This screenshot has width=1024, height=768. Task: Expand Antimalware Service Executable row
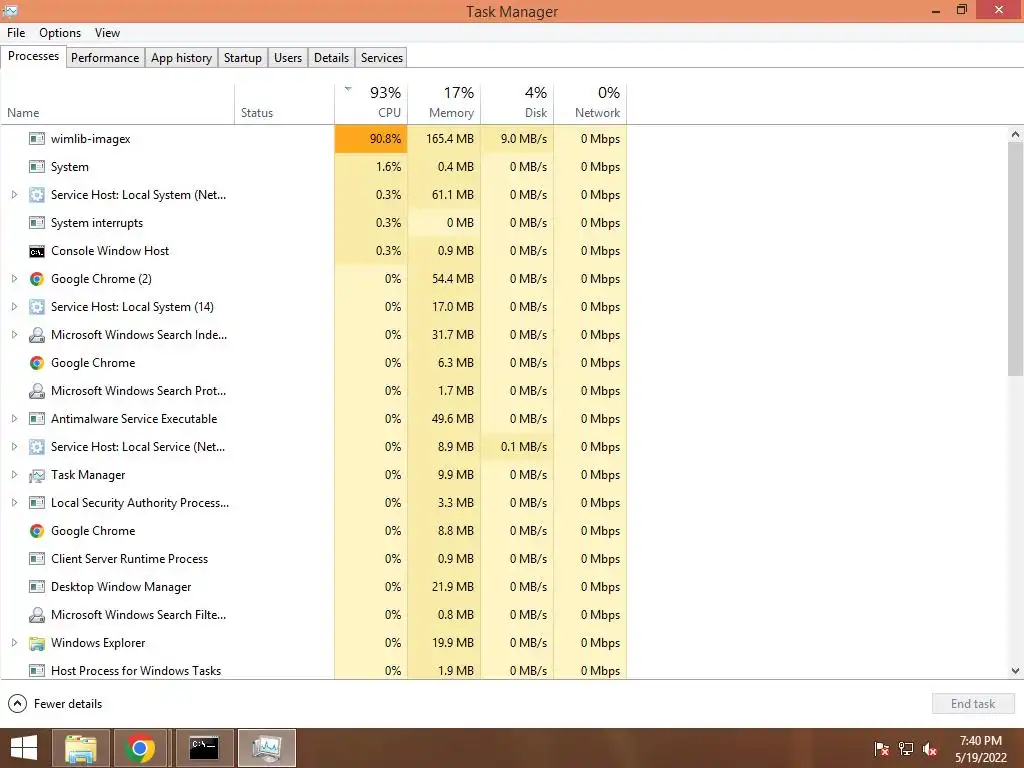pos(14,419)
